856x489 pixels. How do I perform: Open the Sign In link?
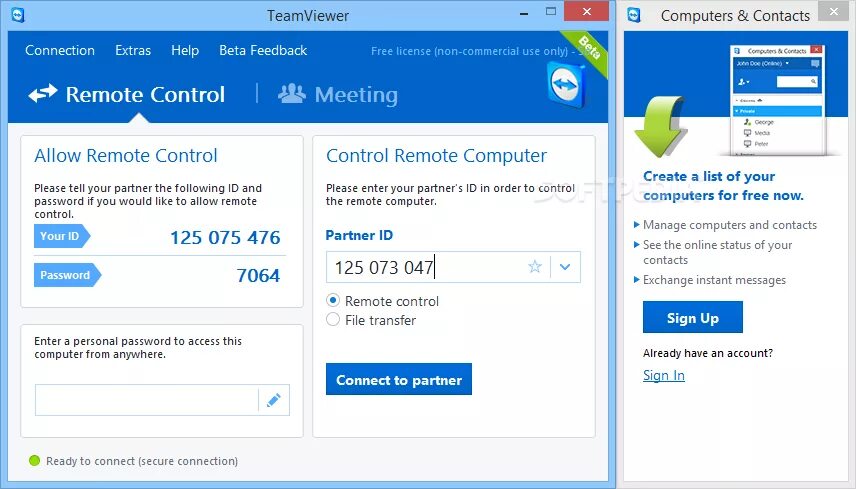pos(664,375)
